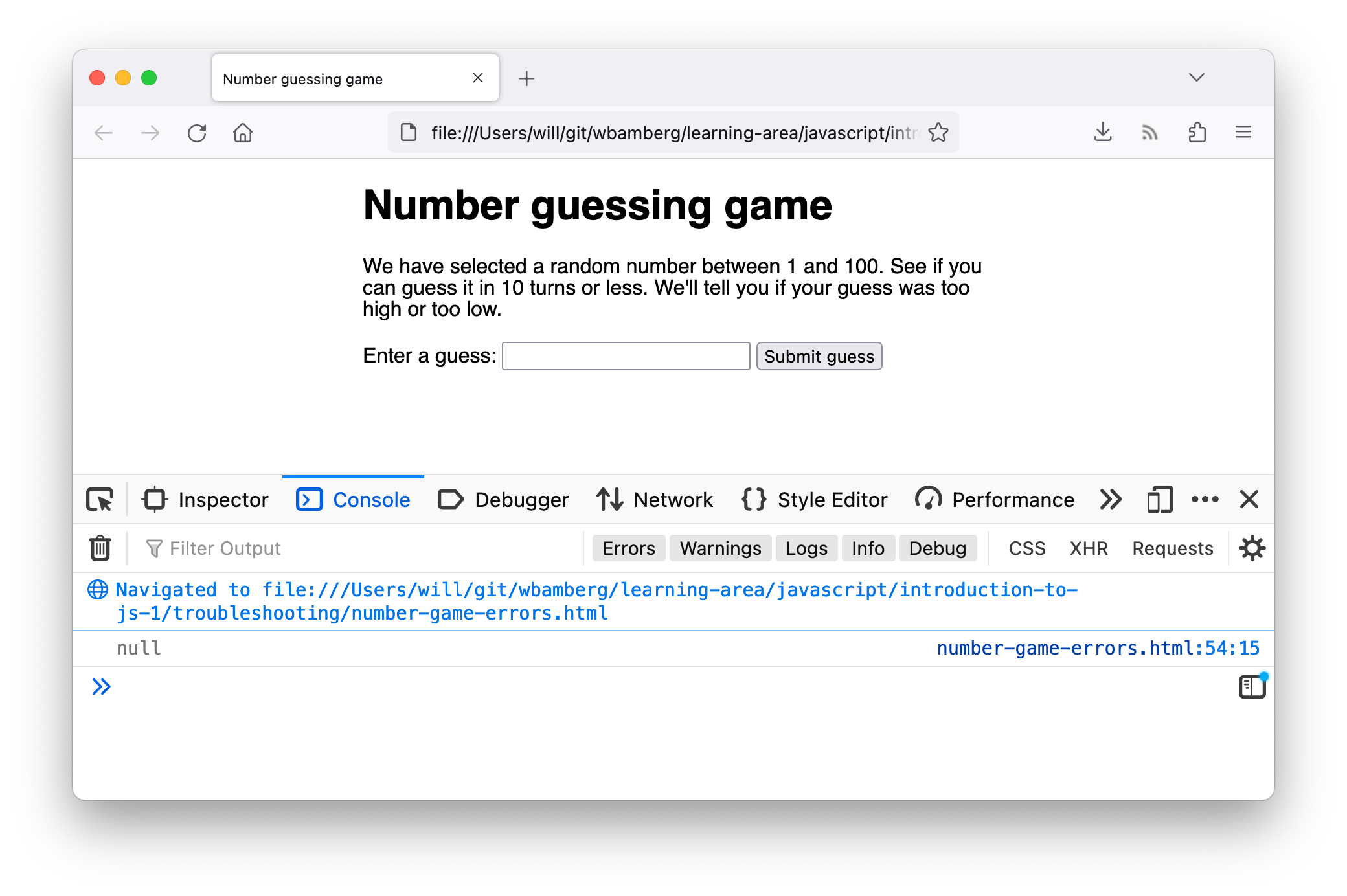Screen dimensions: 1347x896
Task: Toggle Errors filter button
Action: pos(628,547)
